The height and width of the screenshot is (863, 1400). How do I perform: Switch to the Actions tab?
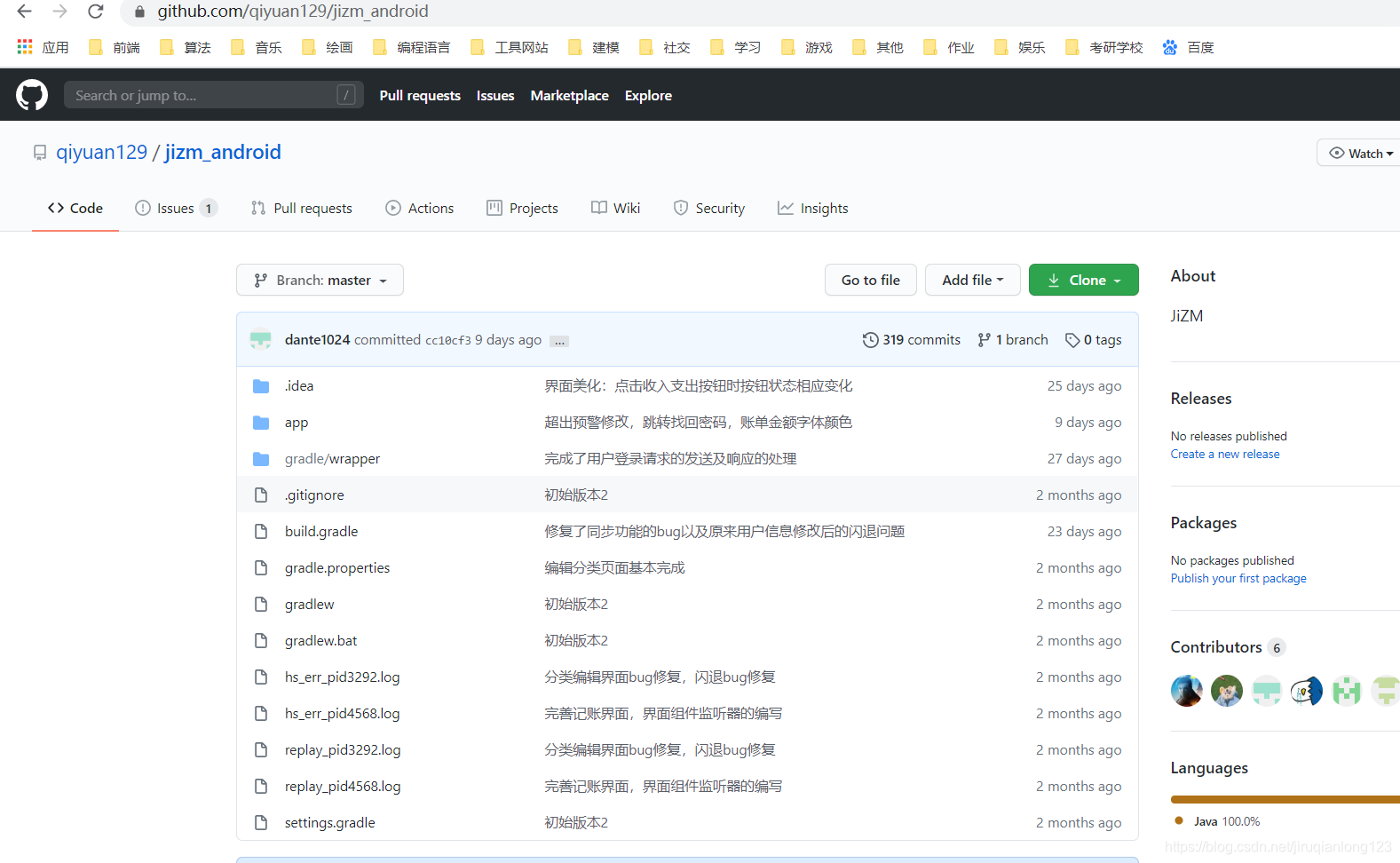coord(420,208)
